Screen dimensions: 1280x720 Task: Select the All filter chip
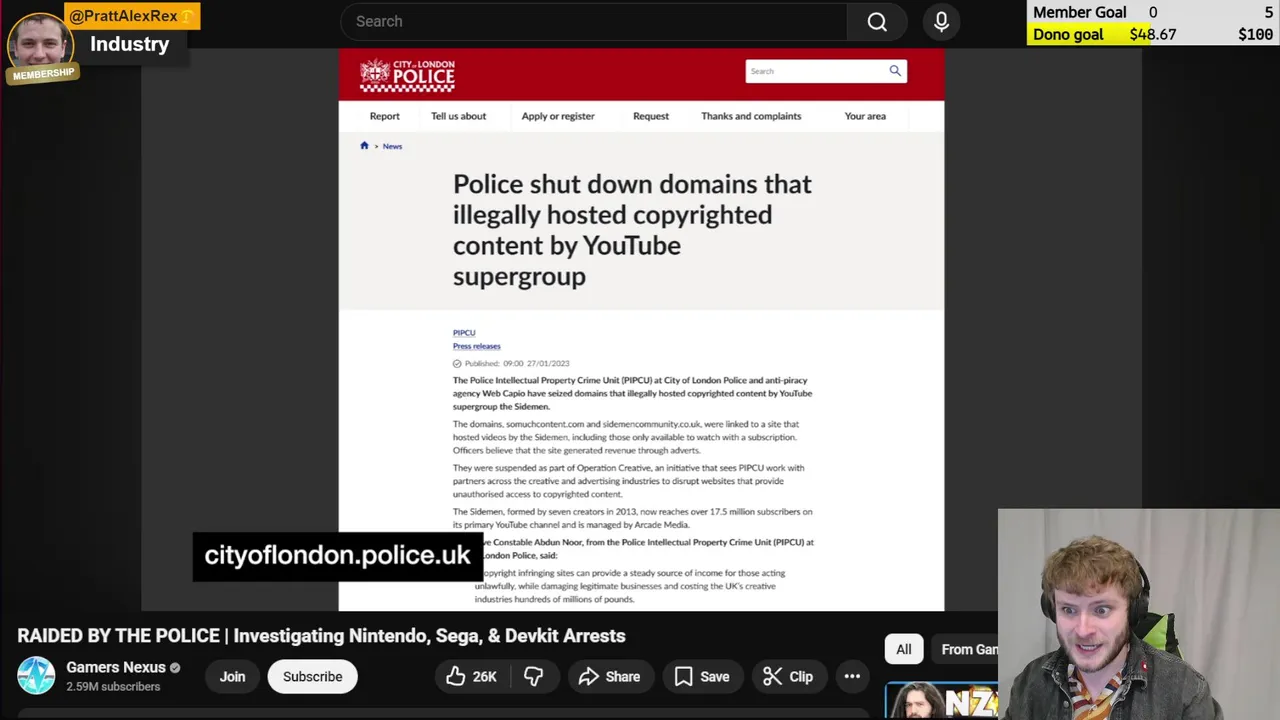pos(903,650)
